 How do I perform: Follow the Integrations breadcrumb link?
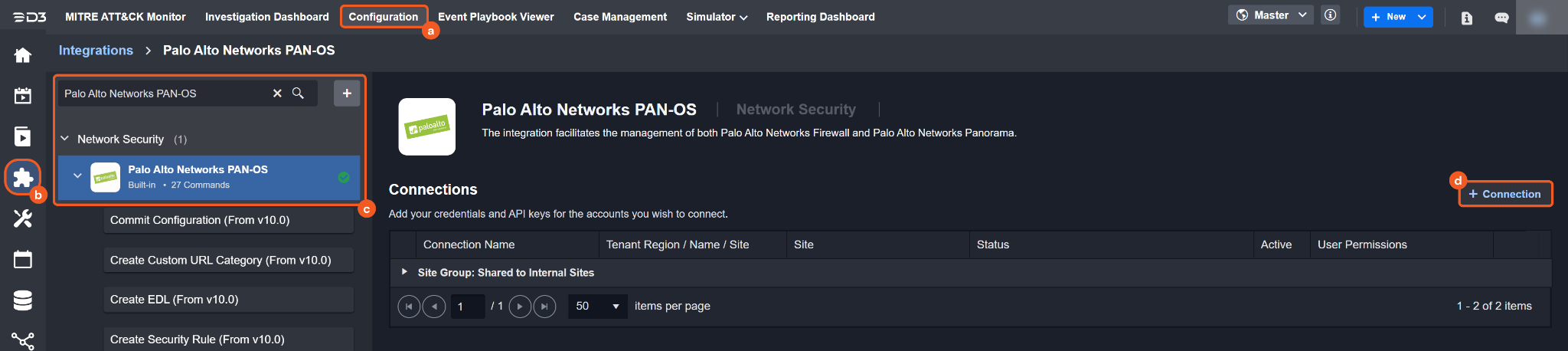pyautogui.click(x=96, y=51)
